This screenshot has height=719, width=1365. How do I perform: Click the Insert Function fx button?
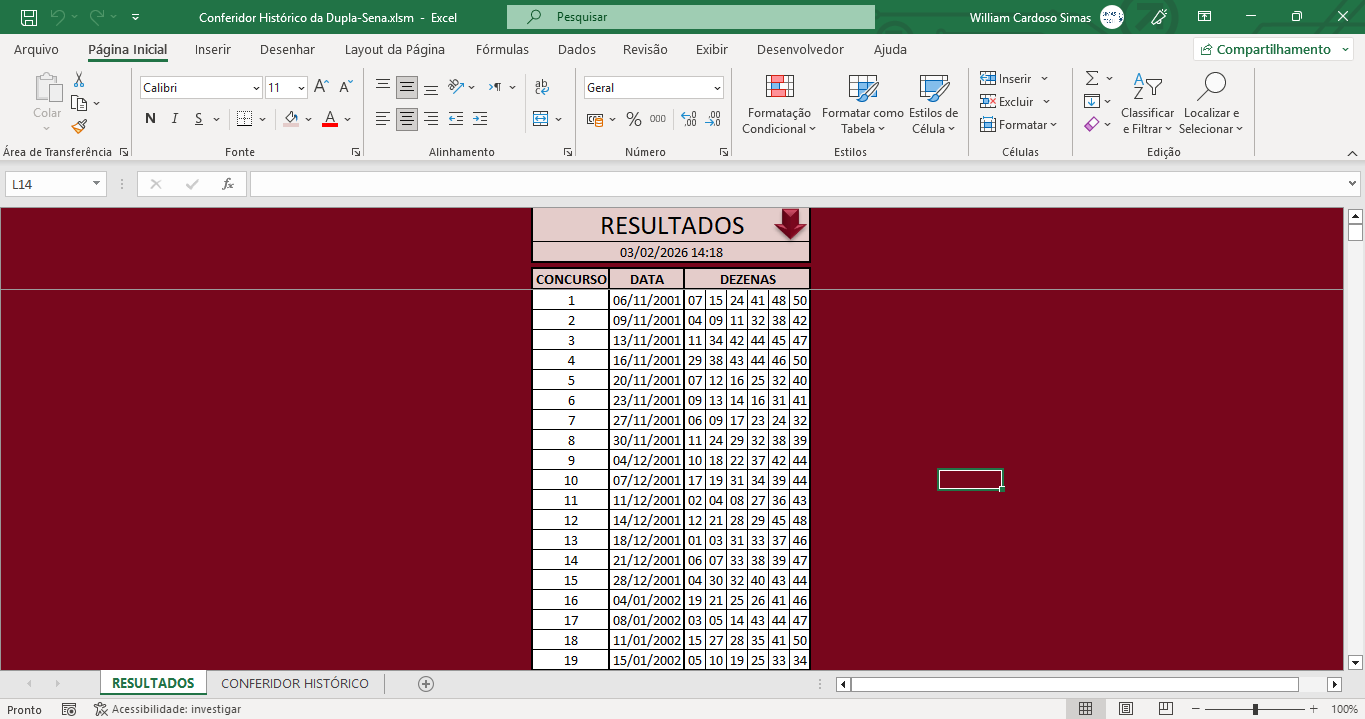coord(228,184)
